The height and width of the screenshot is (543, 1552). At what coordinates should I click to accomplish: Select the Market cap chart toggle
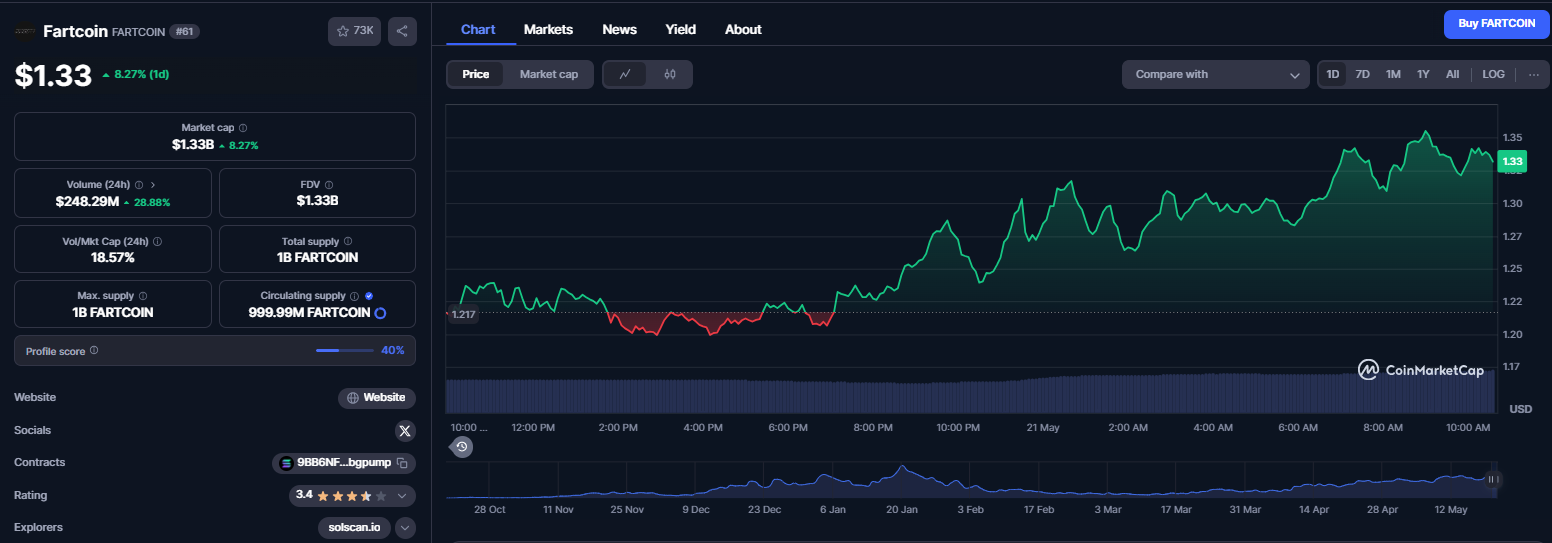[549, 74]
